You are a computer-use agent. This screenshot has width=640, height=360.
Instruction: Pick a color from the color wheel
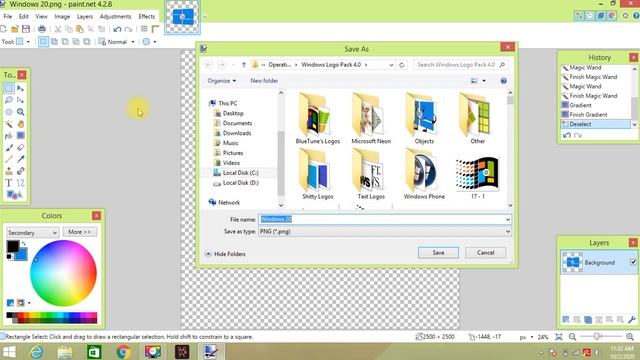pos(63,273)
